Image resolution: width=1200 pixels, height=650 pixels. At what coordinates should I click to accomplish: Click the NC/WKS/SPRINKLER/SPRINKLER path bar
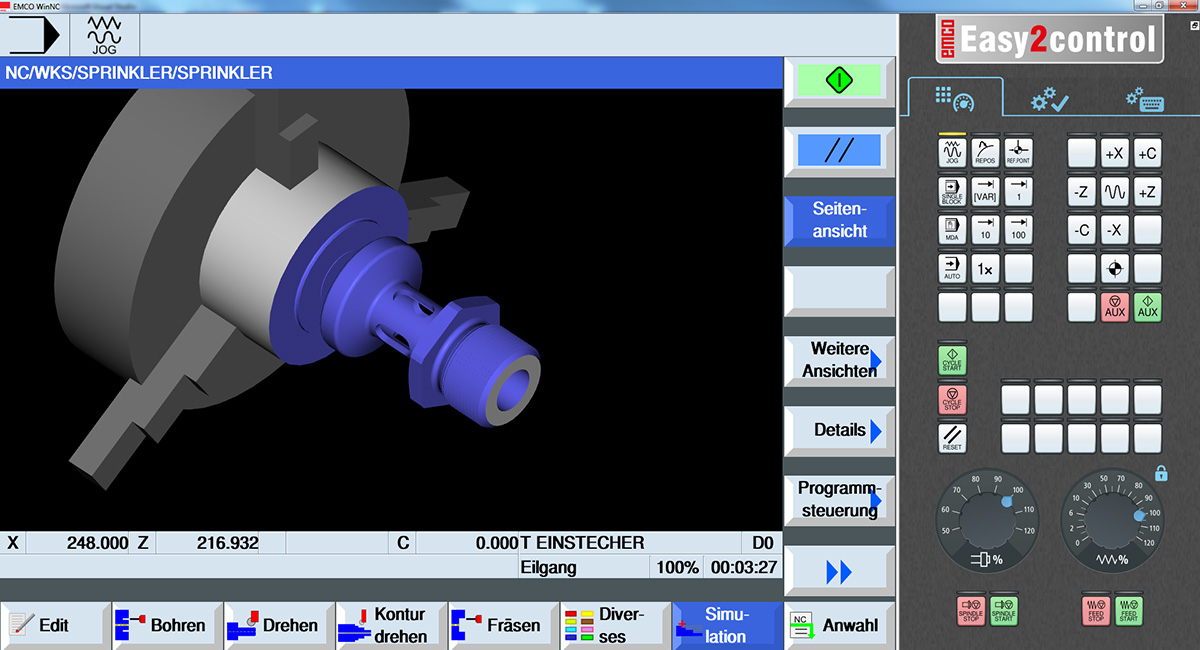(391, 73)
